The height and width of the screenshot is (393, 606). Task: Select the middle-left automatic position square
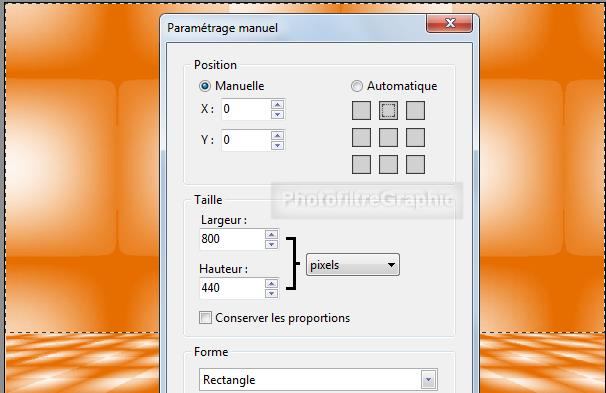coord(361,138)
